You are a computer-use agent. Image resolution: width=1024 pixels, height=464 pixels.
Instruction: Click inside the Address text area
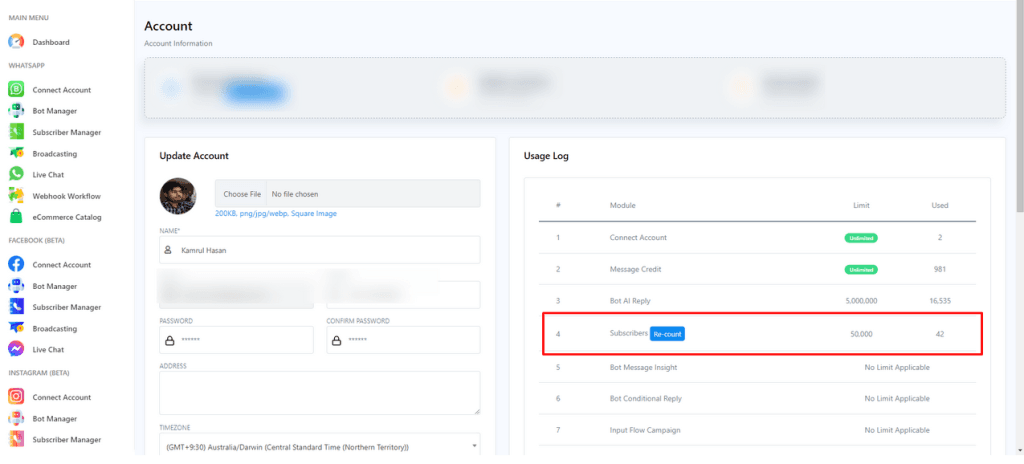tap(319, 392)
